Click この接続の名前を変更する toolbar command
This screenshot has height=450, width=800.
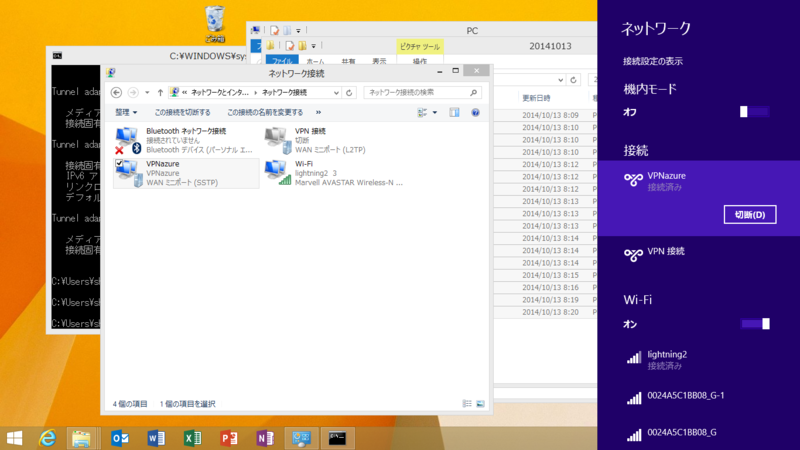coord(265,112)
